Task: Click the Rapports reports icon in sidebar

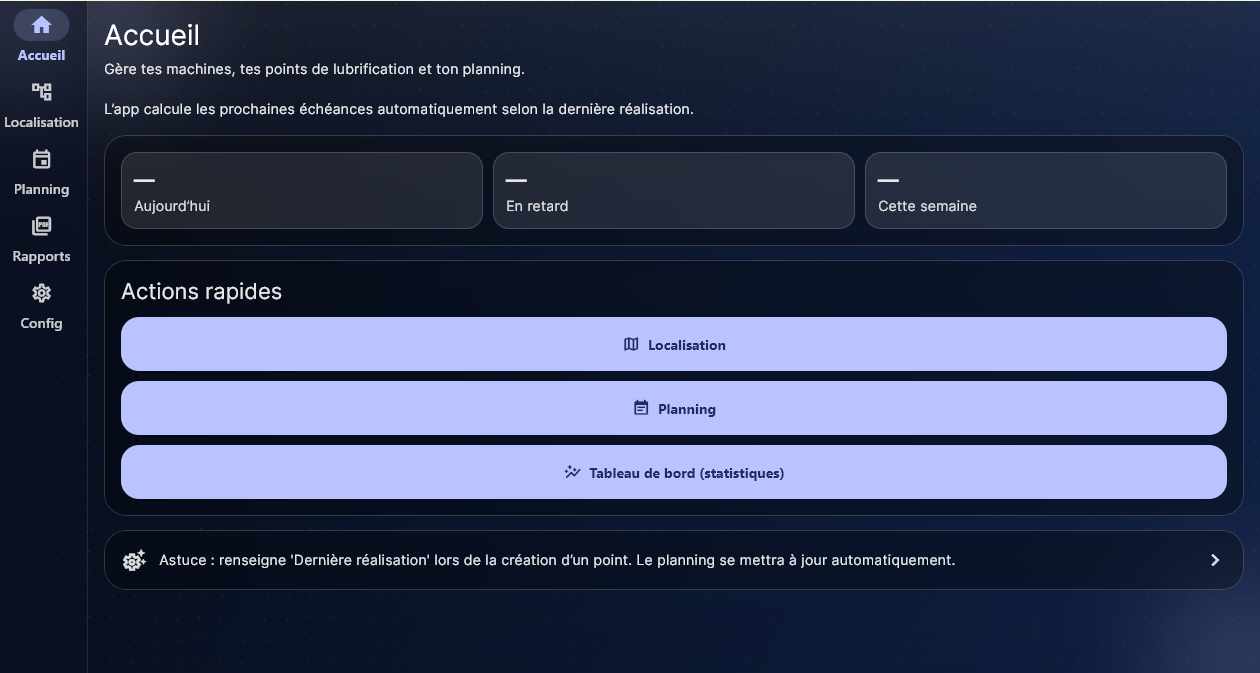Action: click(x=41, y=225)
